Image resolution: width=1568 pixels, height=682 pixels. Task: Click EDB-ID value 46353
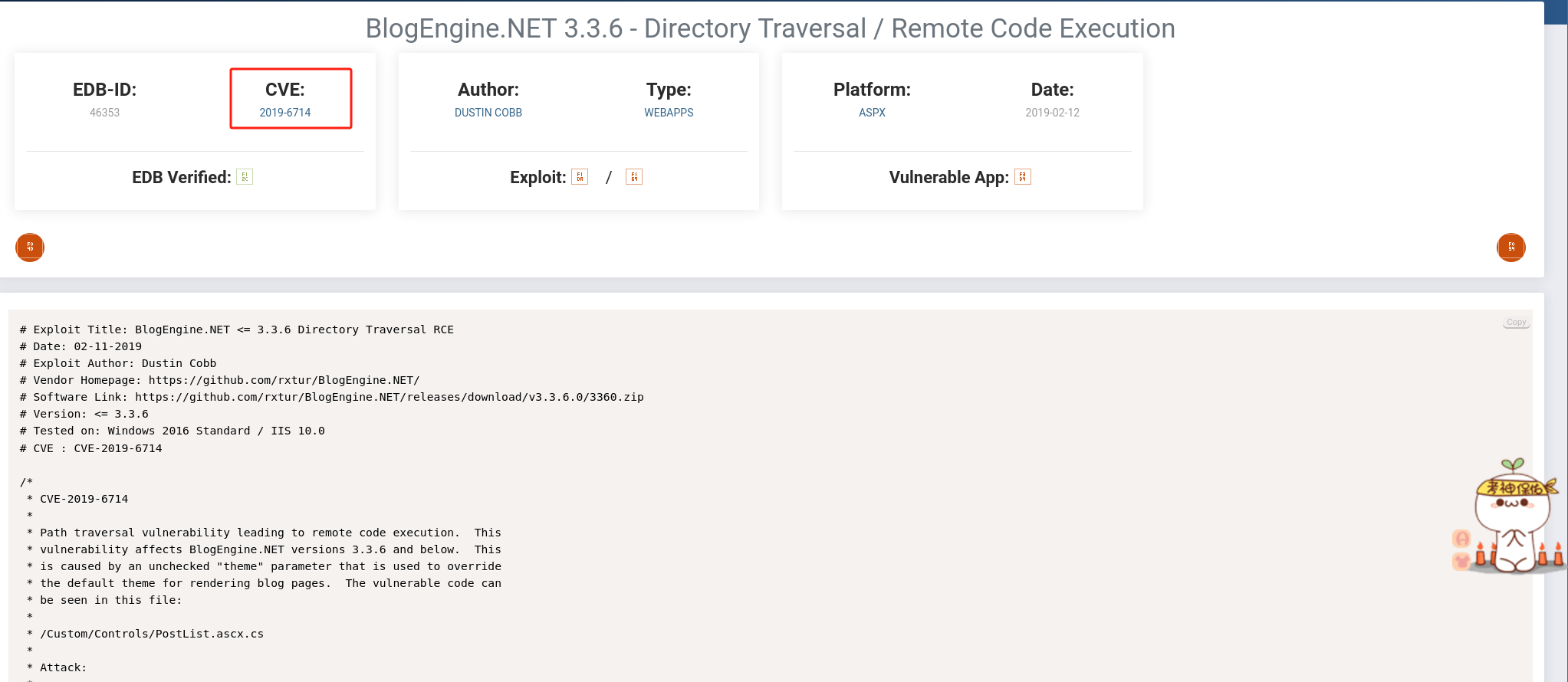pyautogui.click(x=105, y=113)
